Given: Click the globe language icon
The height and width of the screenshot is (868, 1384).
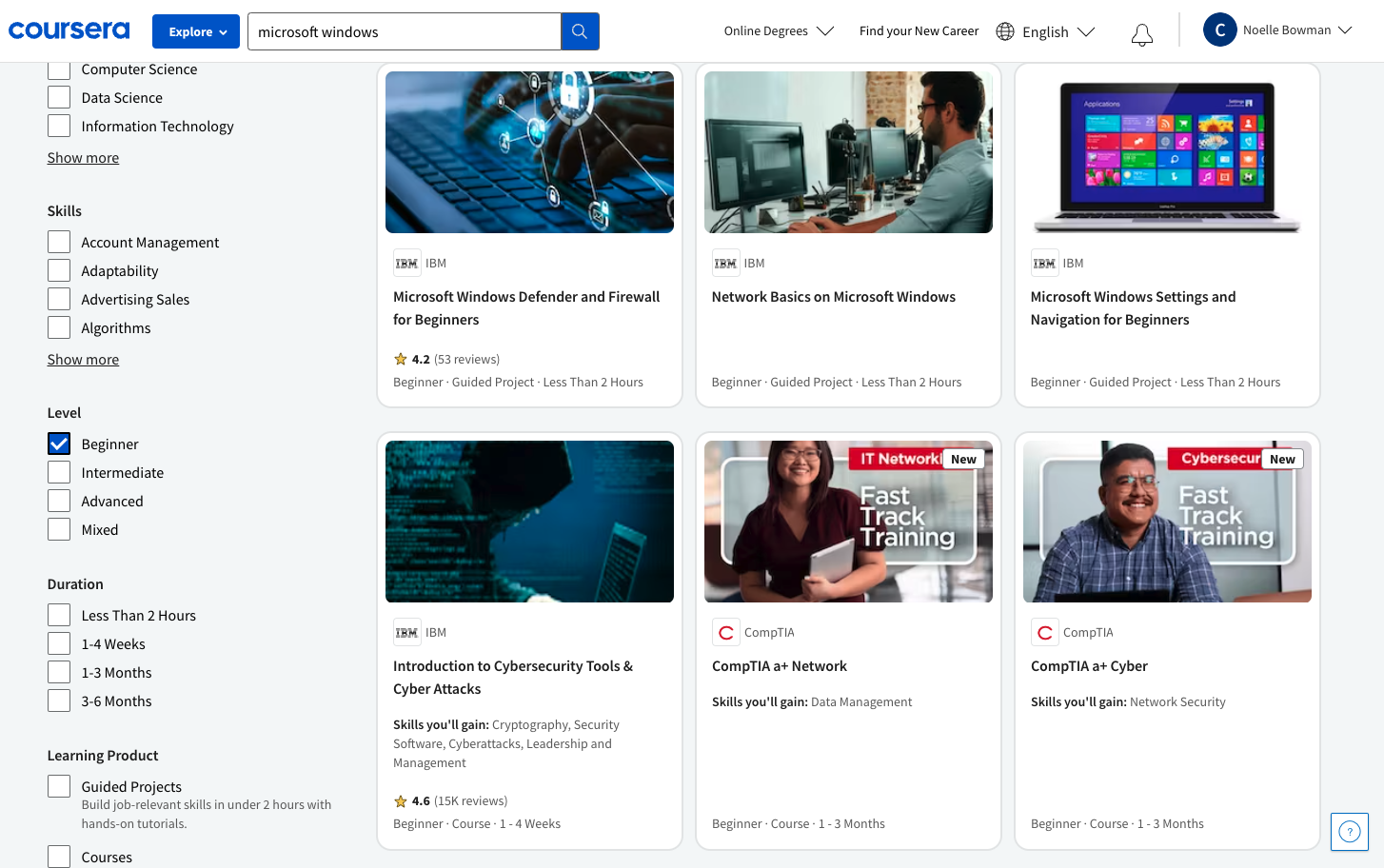Looking at the screenshot, I should tap(1005, 30).
